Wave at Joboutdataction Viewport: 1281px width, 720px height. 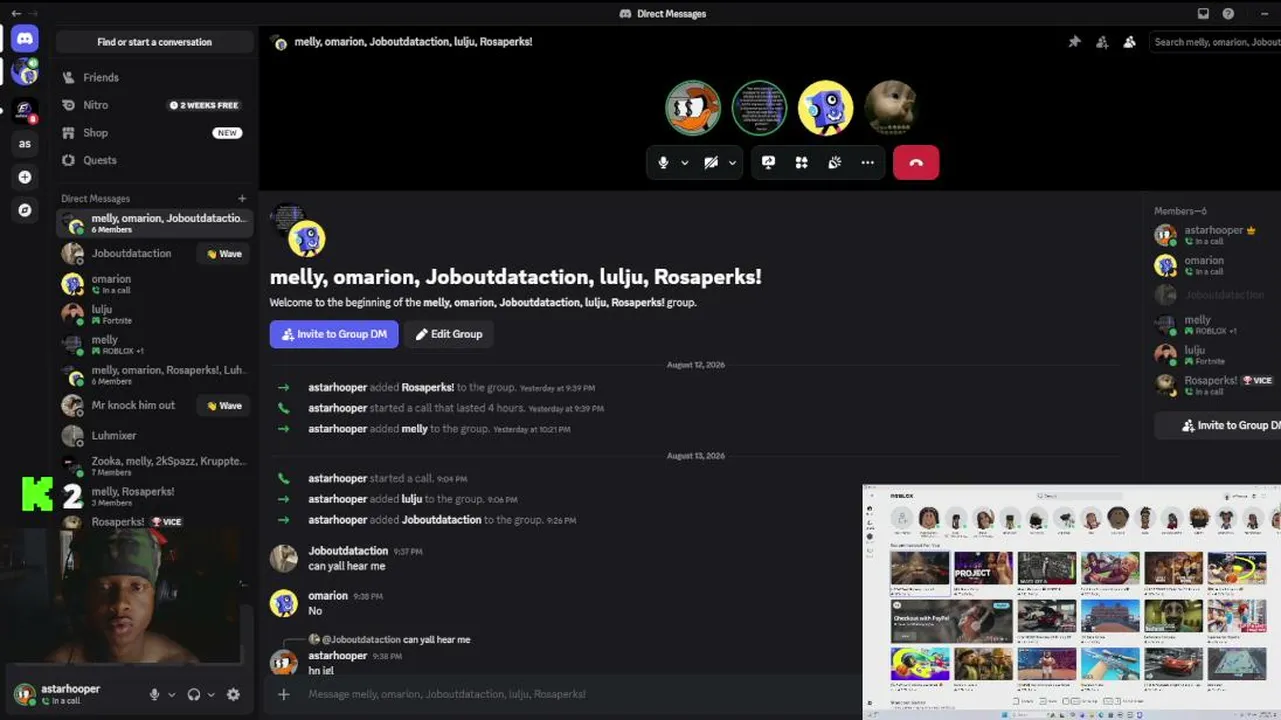(x=224, y=253)
